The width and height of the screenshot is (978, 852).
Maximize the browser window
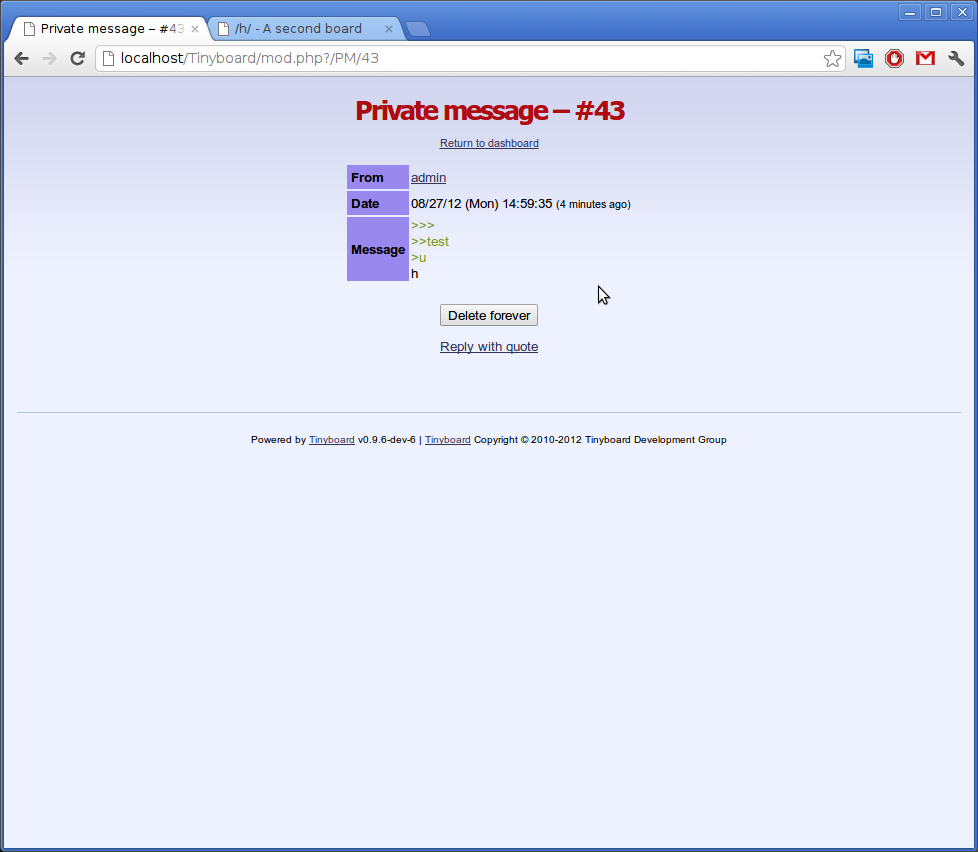pyautogui.click(x=936, y=12)
